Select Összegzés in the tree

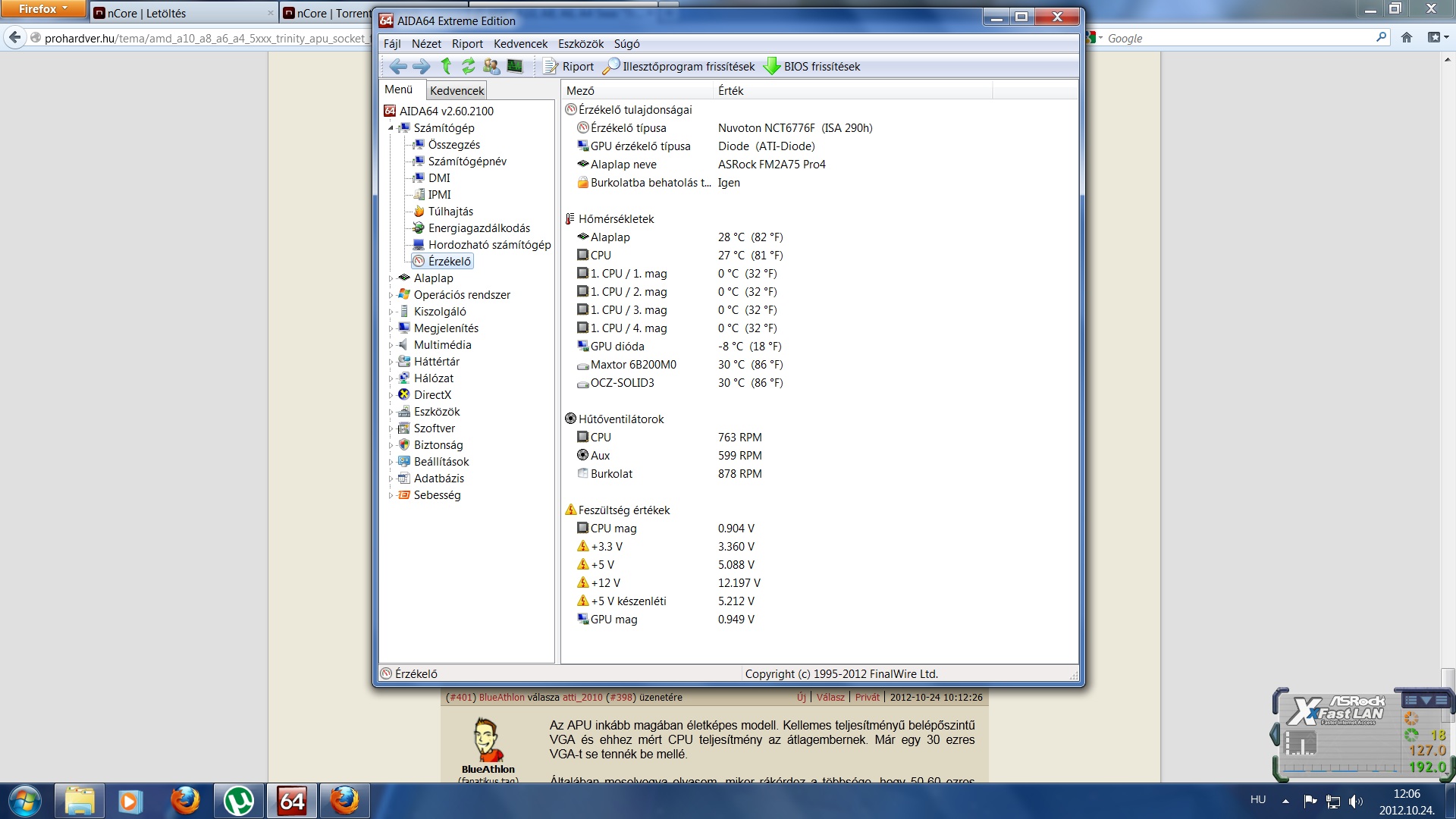(453, 145)
